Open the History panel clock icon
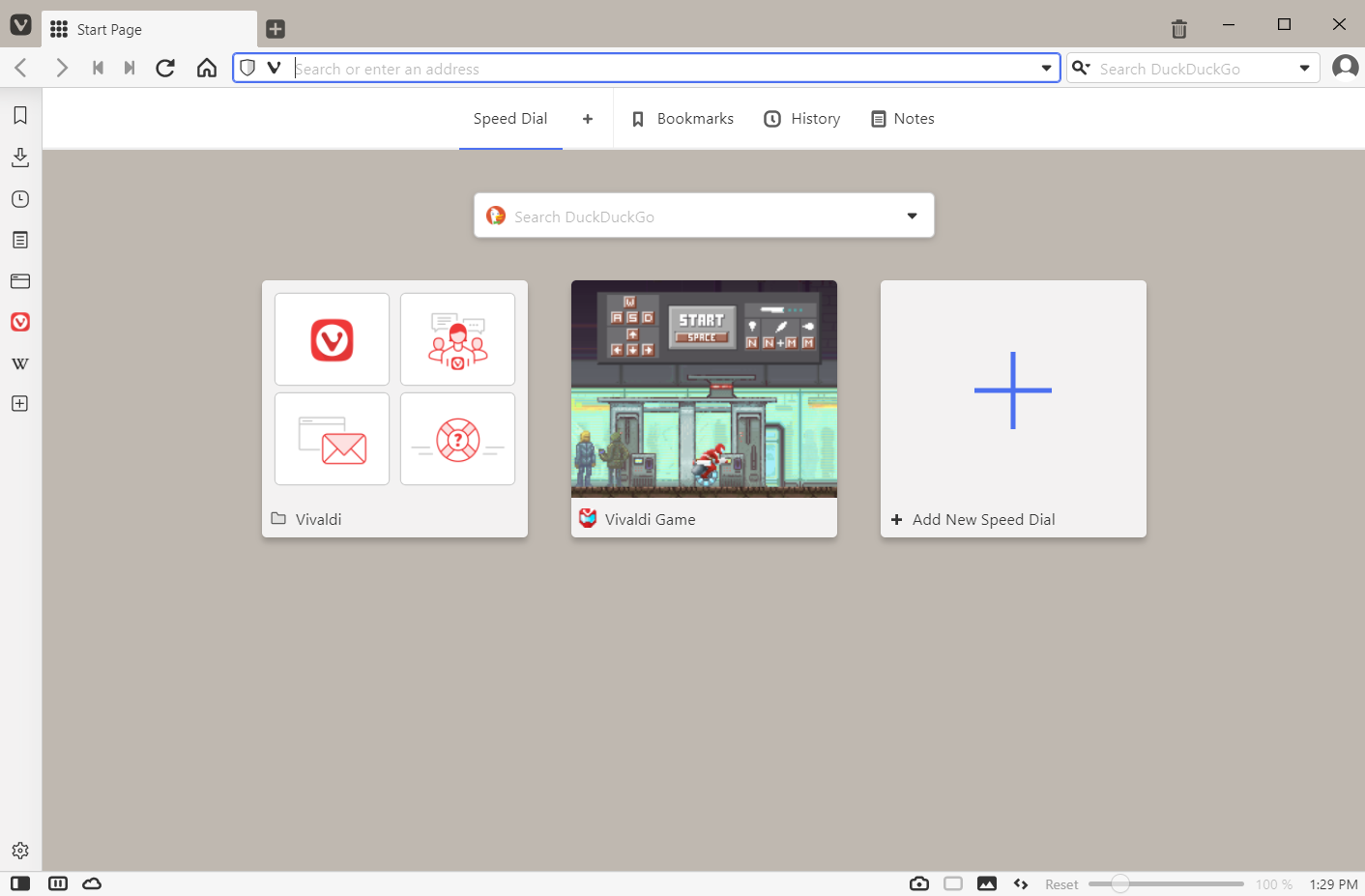Screen dimensions: 1365x896 tap(20, 199)
